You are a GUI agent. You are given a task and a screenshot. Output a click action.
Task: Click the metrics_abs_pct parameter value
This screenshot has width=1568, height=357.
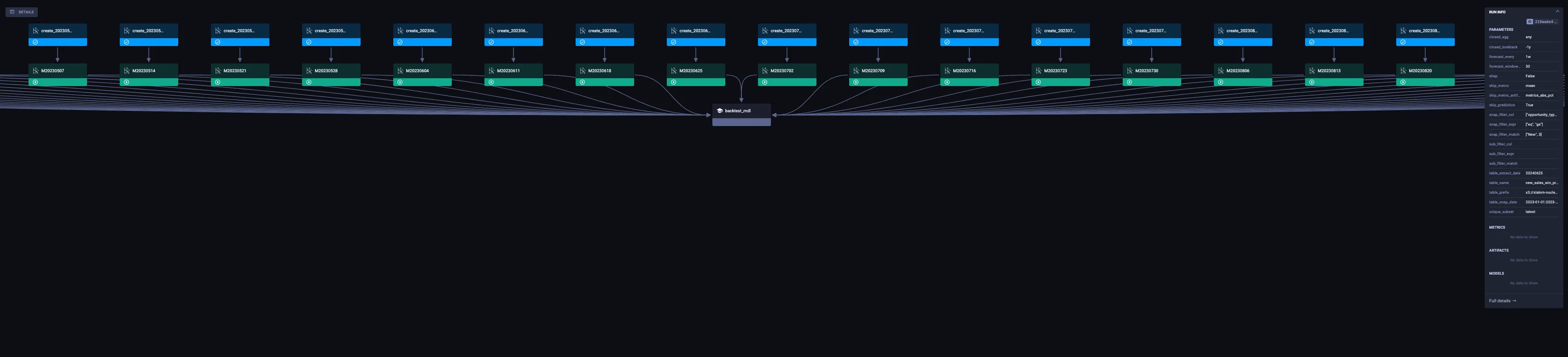pyautogui.click(x=1539, y=96)
